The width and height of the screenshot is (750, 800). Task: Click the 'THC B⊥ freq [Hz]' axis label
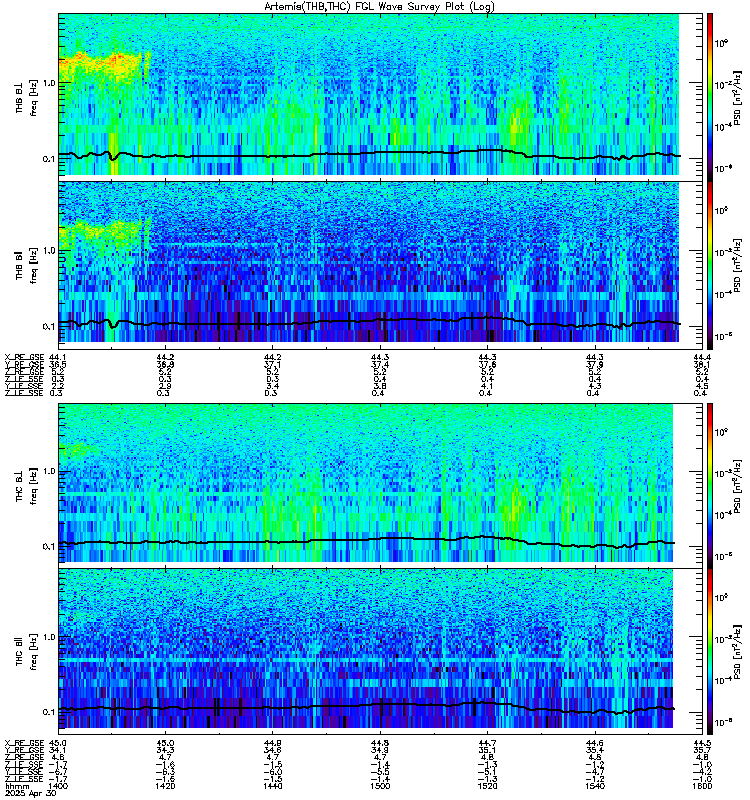(x=26, y=485)
